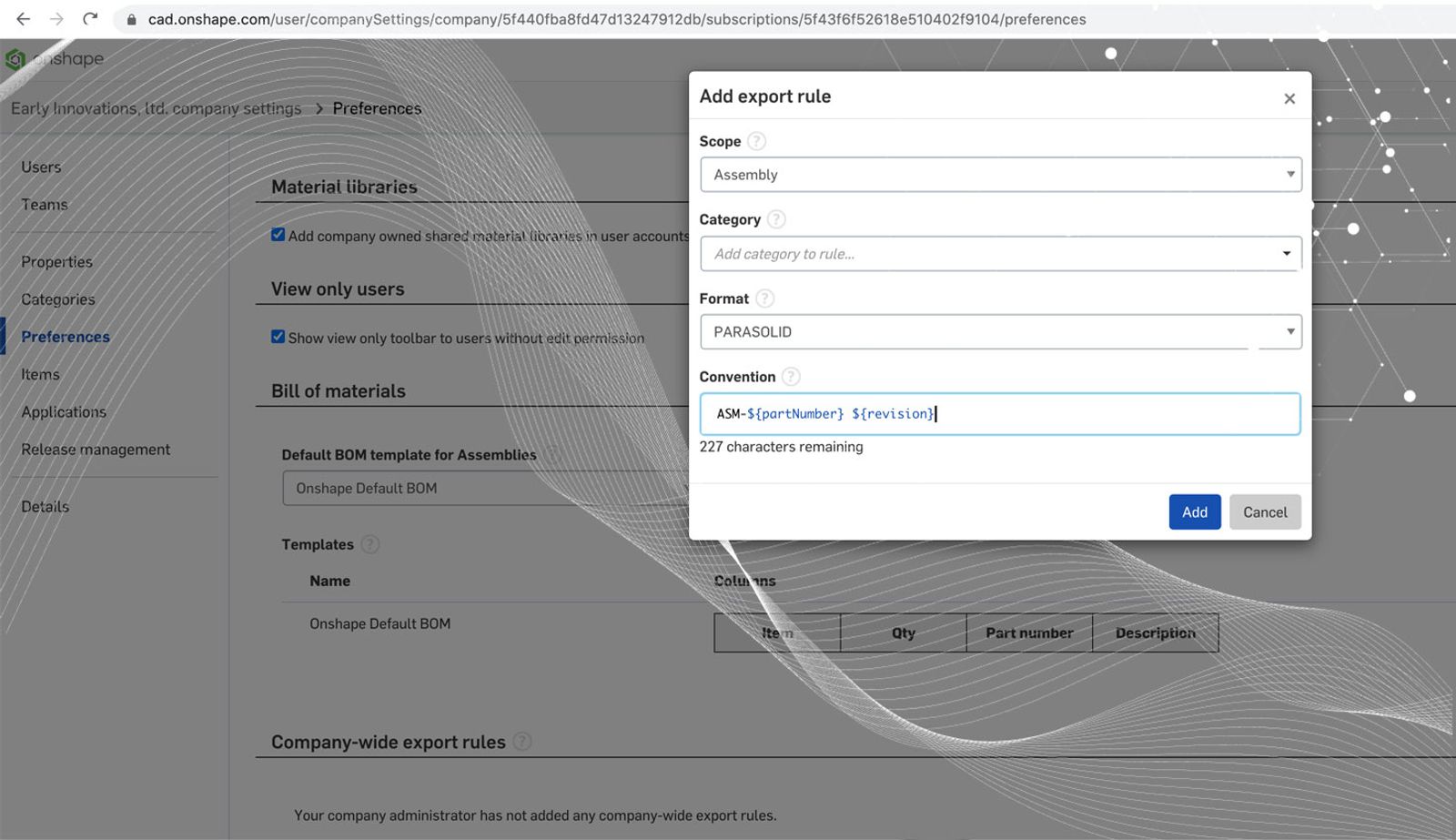The image size is (1456, 840).
Task: Click the browser reload icon
Action: tap(90, 19)
